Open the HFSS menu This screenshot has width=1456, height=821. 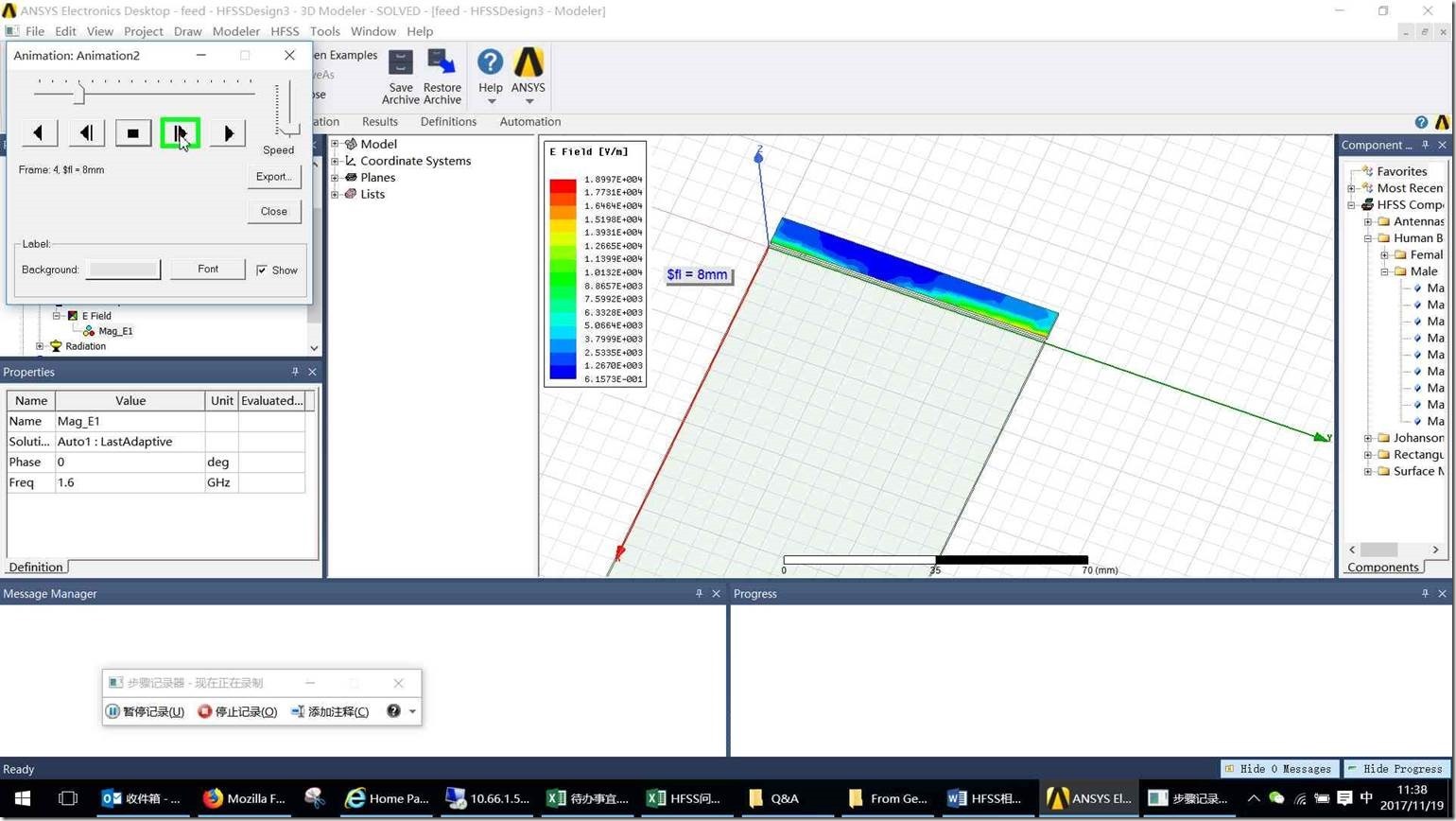(x=285, y=31)
